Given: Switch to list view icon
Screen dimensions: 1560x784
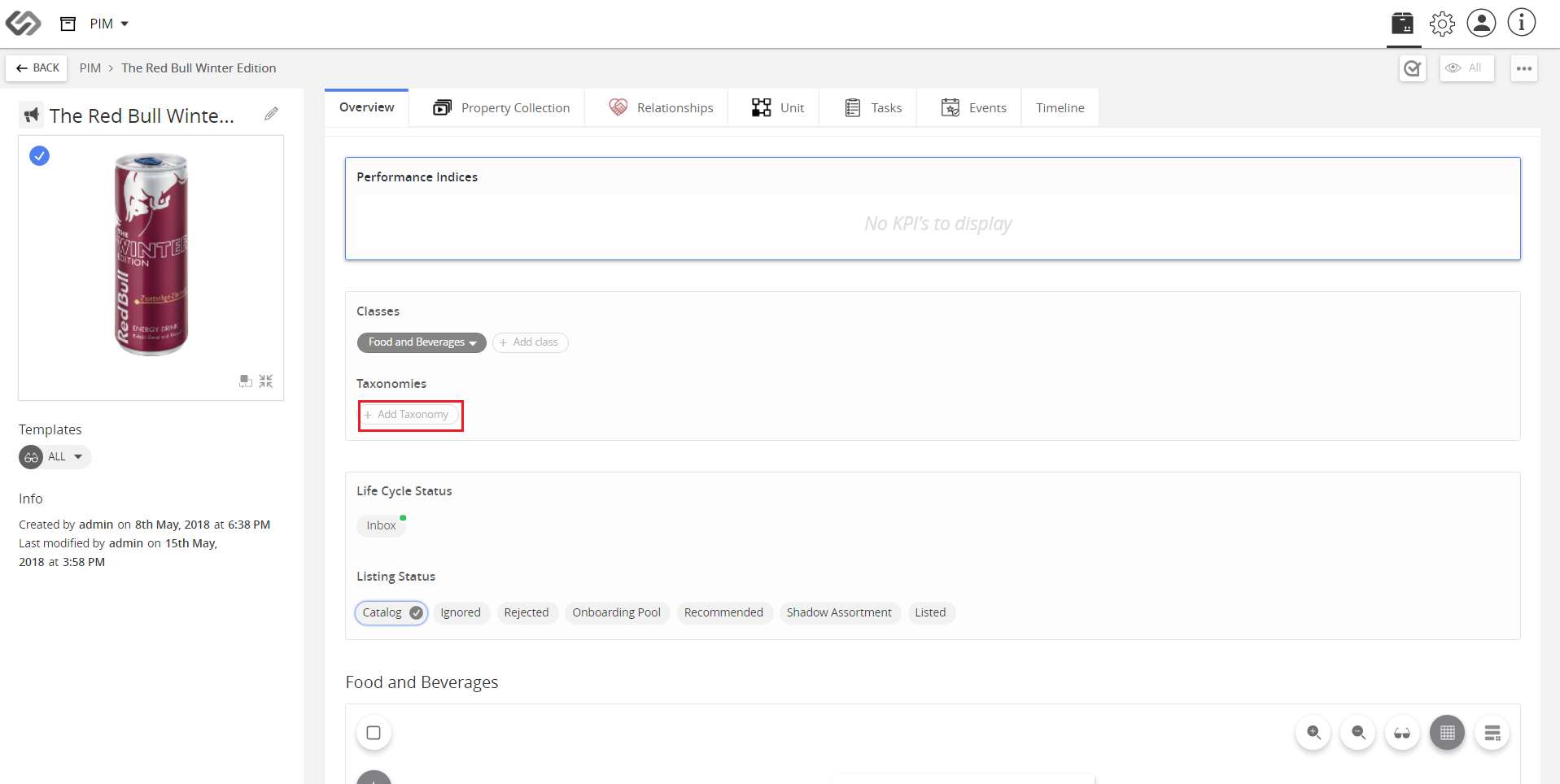Looking at the screenshot, I should pos(1492,733).
